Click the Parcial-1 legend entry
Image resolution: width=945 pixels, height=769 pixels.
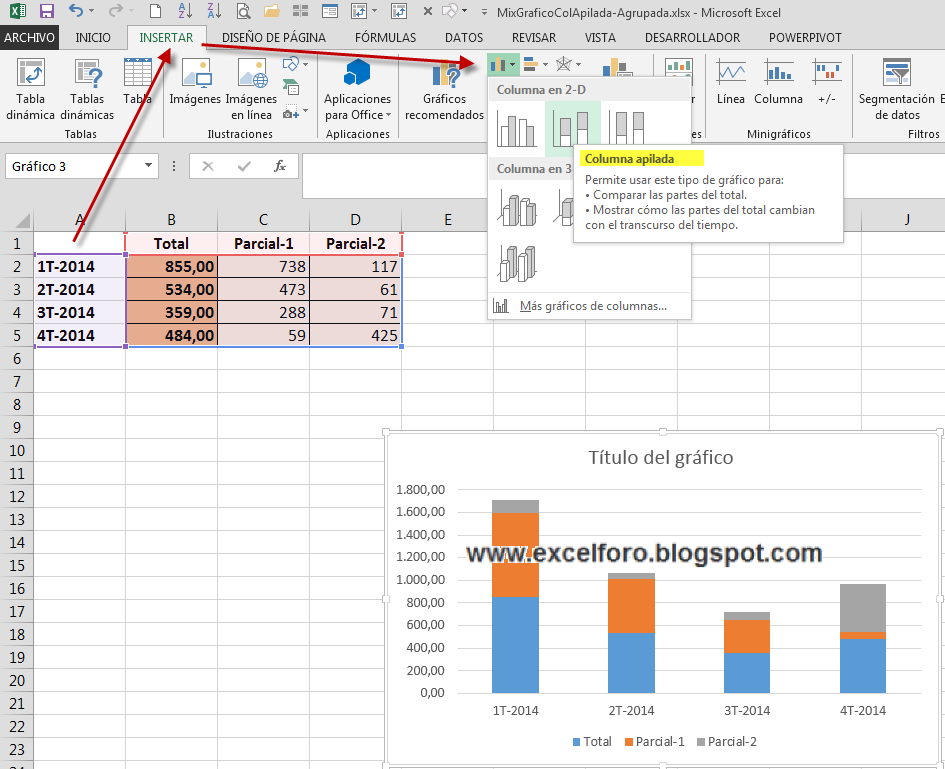click(655, 741)
